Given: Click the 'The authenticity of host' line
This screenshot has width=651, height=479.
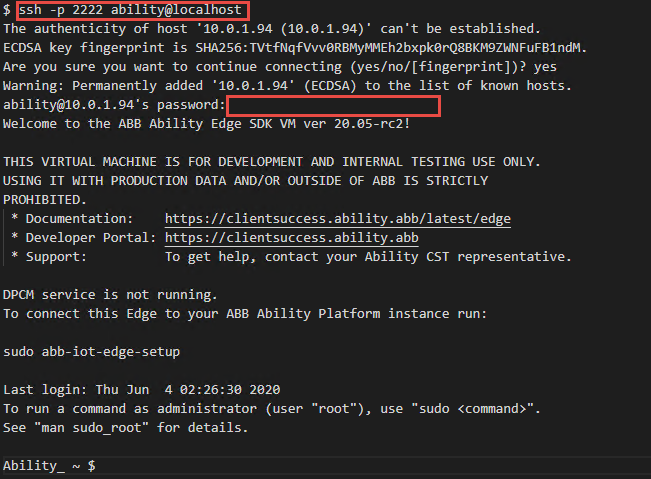Looking at the screenshot, I should (x=272, y=29).
